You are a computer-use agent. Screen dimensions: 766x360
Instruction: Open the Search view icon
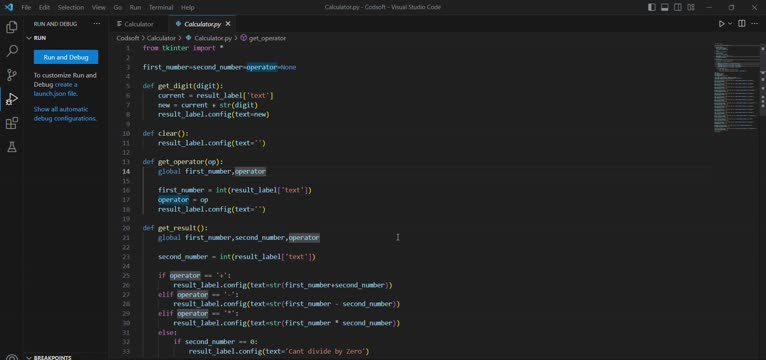[12, 51]
